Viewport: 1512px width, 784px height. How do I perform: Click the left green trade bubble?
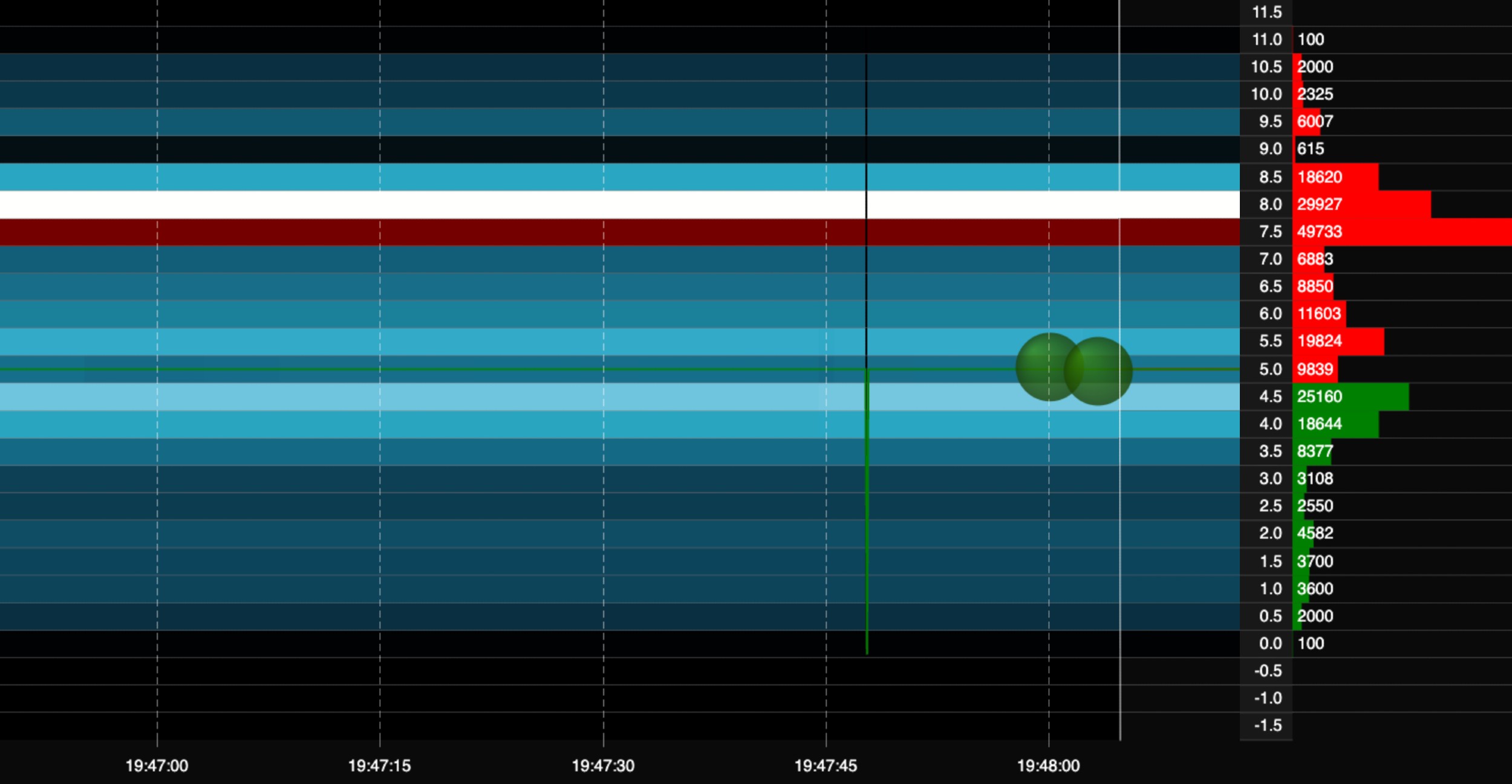click(x=1049, y=367)
